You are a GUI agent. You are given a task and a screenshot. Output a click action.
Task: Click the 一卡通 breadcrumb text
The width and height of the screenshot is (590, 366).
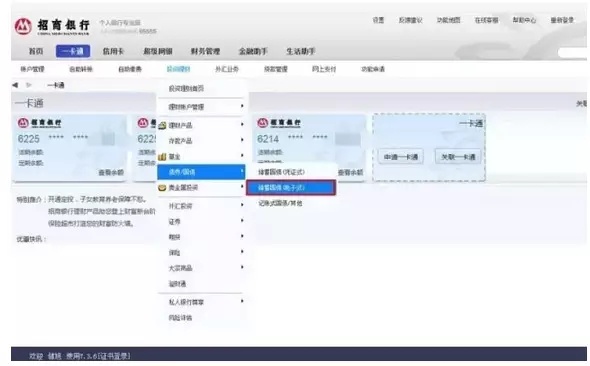(56, 85)
